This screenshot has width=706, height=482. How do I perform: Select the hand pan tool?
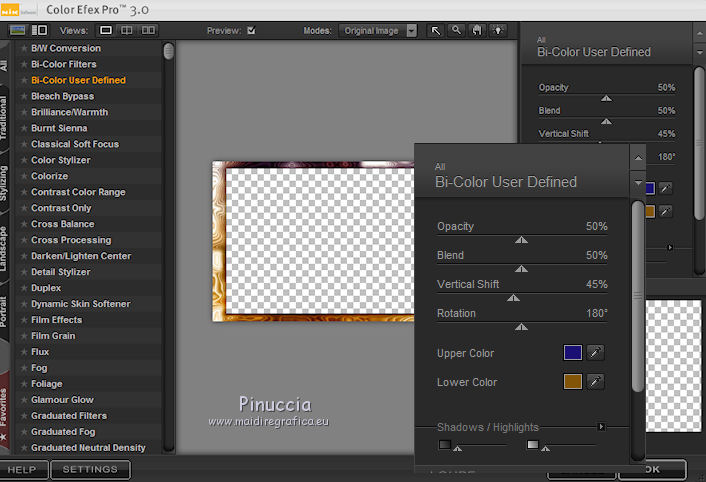click(476, 30)
